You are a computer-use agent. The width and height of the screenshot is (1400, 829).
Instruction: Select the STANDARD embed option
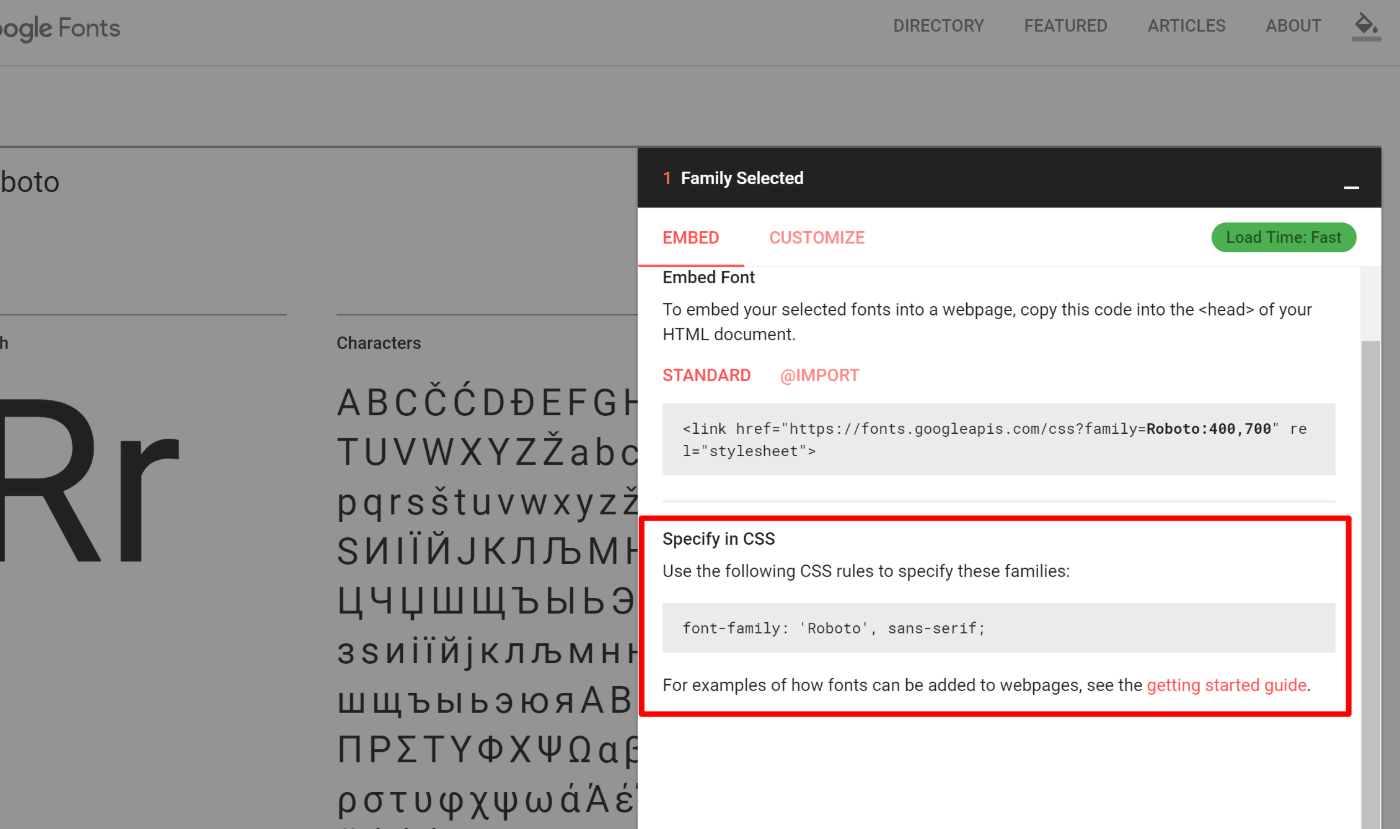pyautogui.click(x=706, y=375)
